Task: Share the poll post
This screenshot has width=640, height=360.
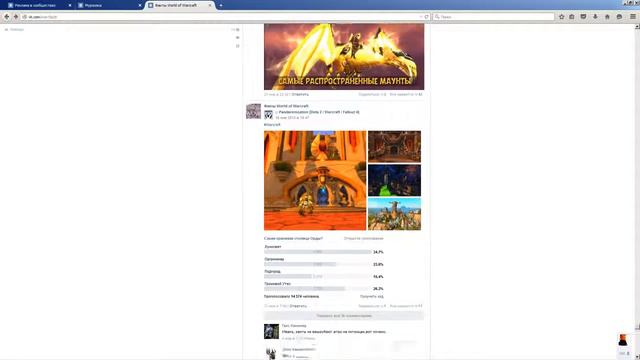Action: pos(372,306)
